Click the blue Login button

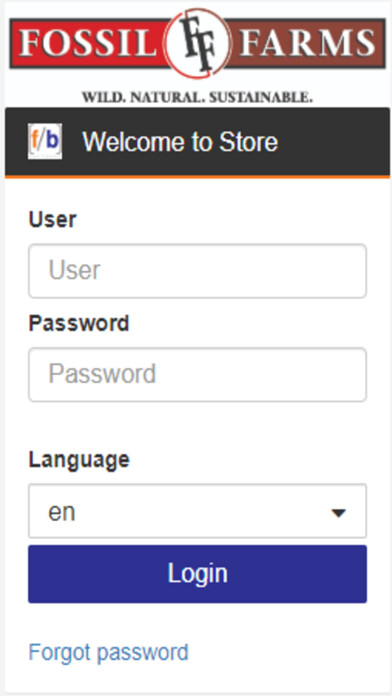(x=198, y=574)
